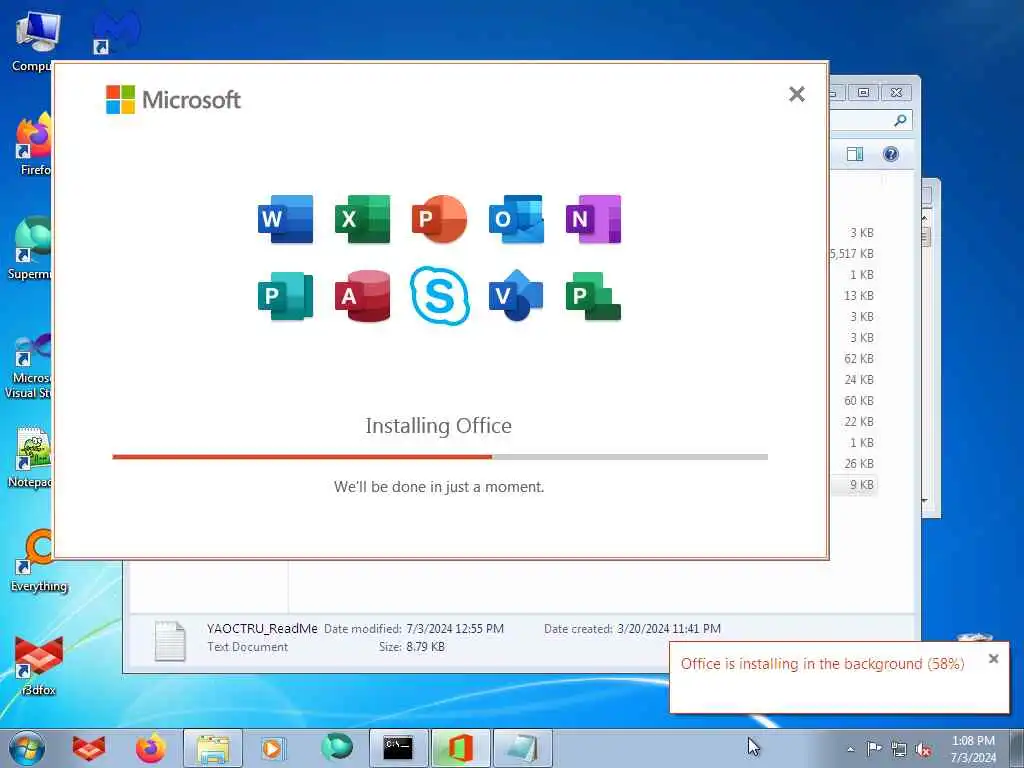Click the Publisher icon in installer
Image resolution: width=1024 pixels, height=768 pixels.
tap(285, 296)
